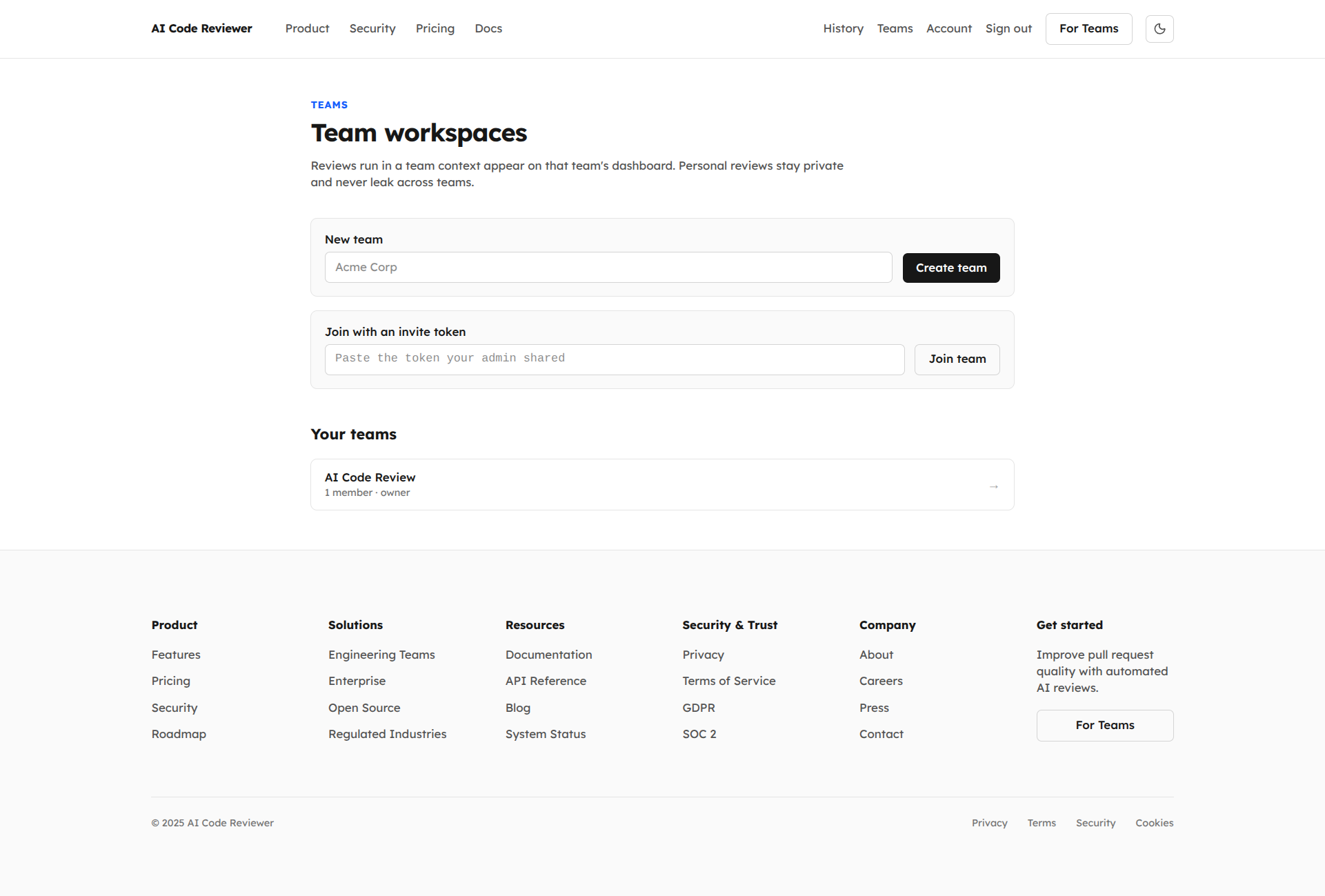This screenshot has width=1325, height=896.
Task: Open Features in the footer
Action: (176, 655)
